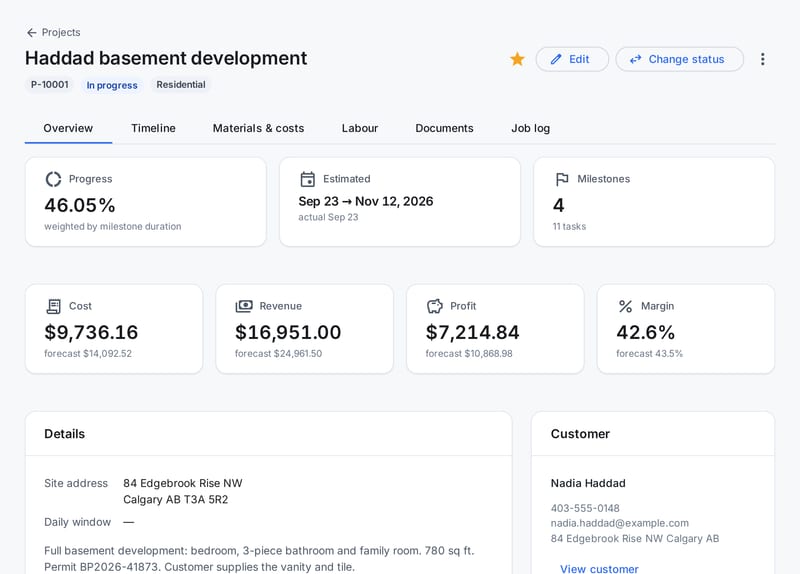
Task: Click the email nadia.haddad@example.com
Action: click(619, 523)
